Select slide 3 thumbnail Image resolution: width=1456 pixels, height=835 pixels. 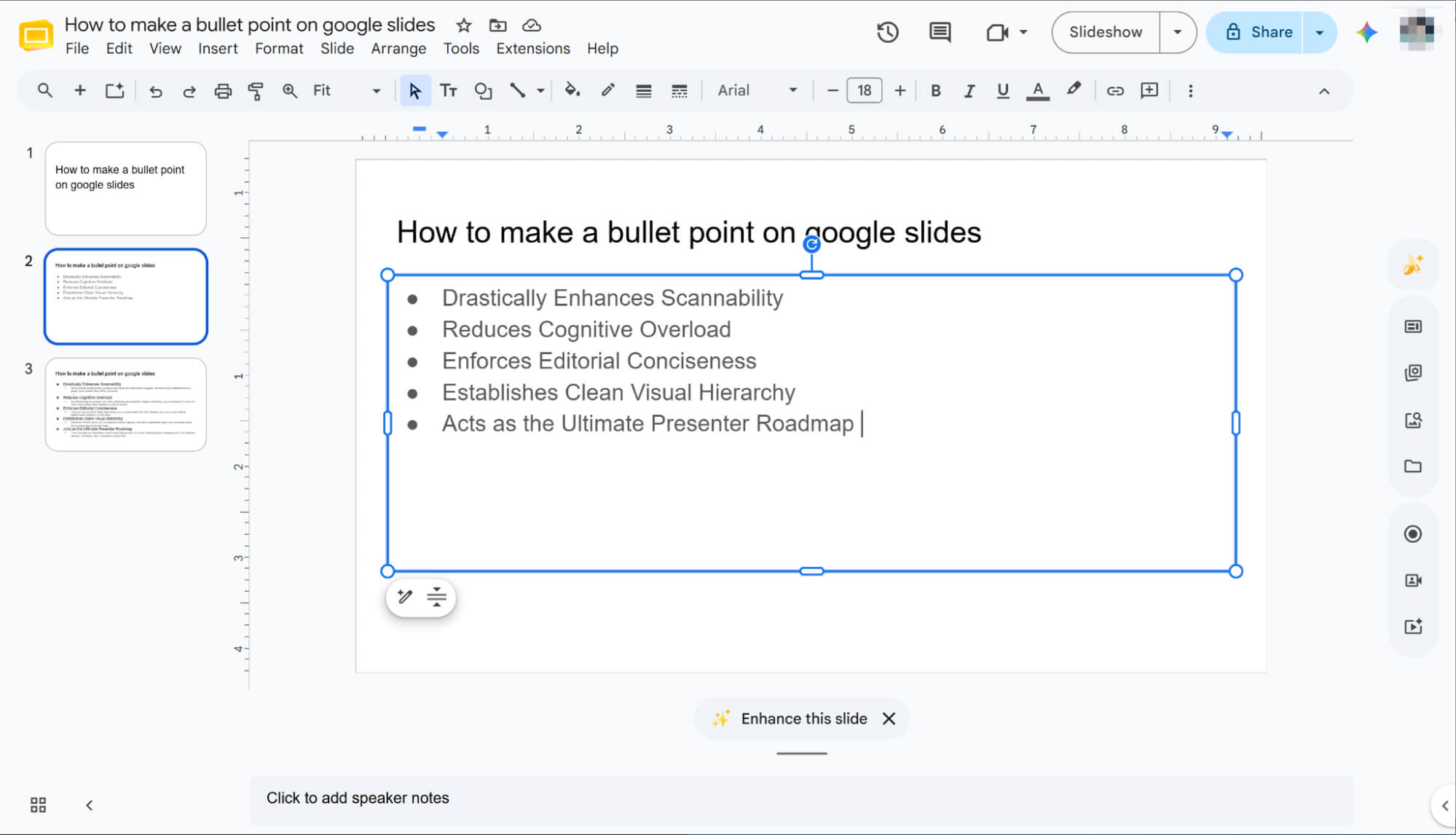[x=126, y=404]
